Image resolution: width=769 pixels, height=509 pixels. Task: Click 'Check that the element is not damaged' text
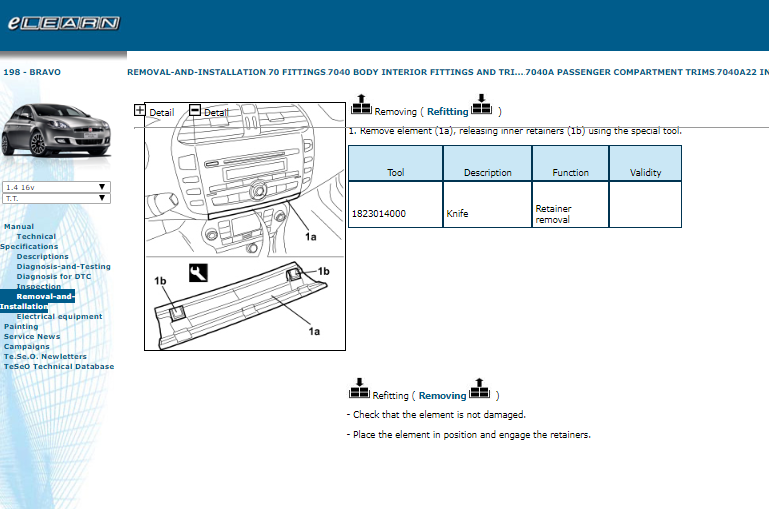pyautogui.click(x=436, y=415)
